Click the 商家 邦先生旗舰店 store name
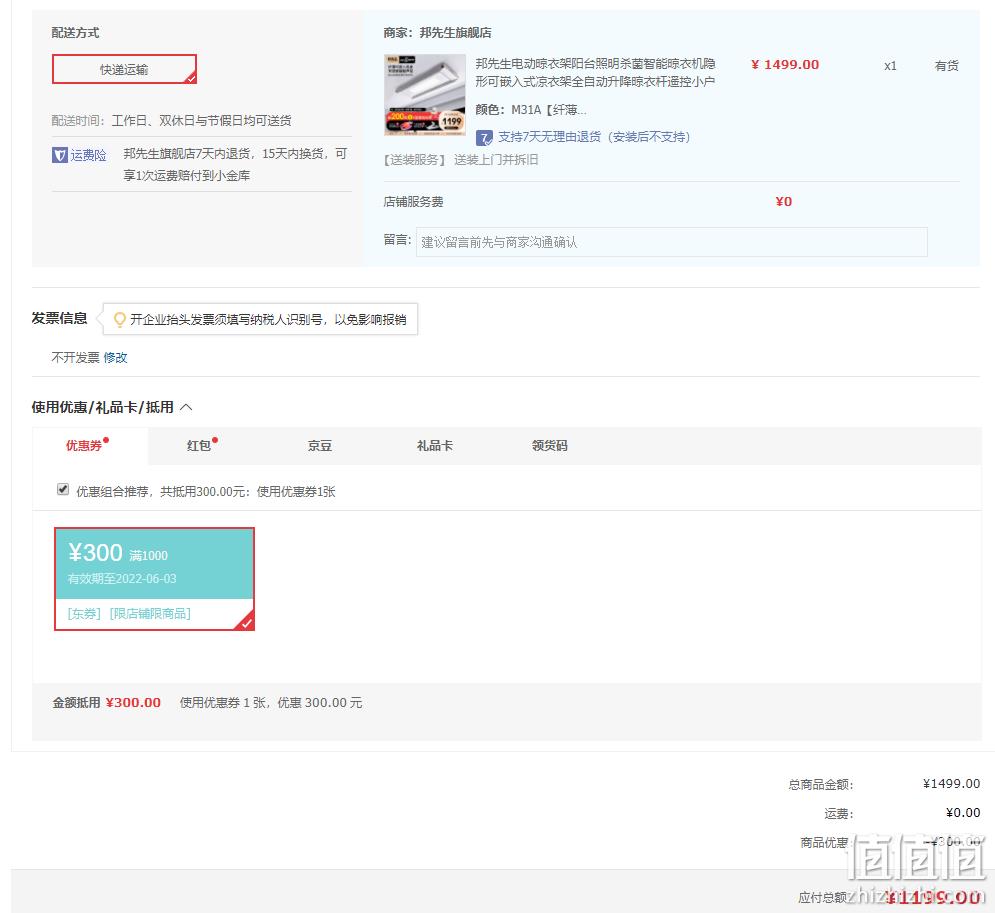 click(456, 32)
